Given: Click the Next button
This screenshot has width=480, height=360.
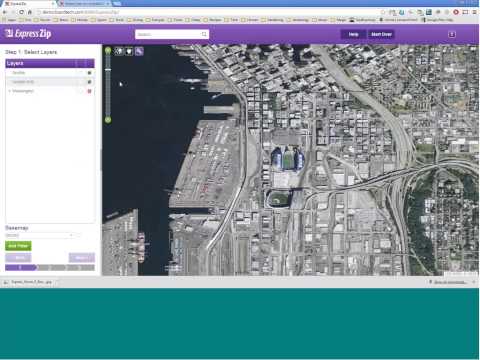Looking at the screenshot, I should 82,258.
